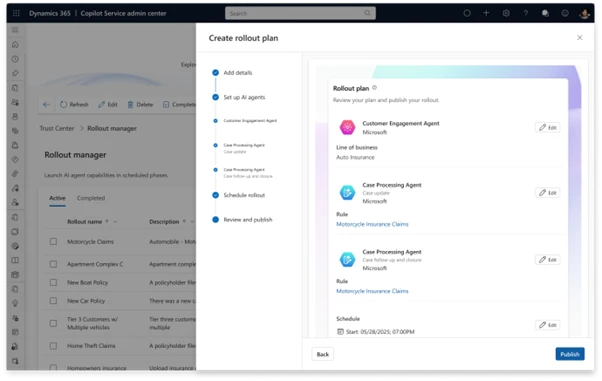Sort by the Description column header

pos(164,222)
